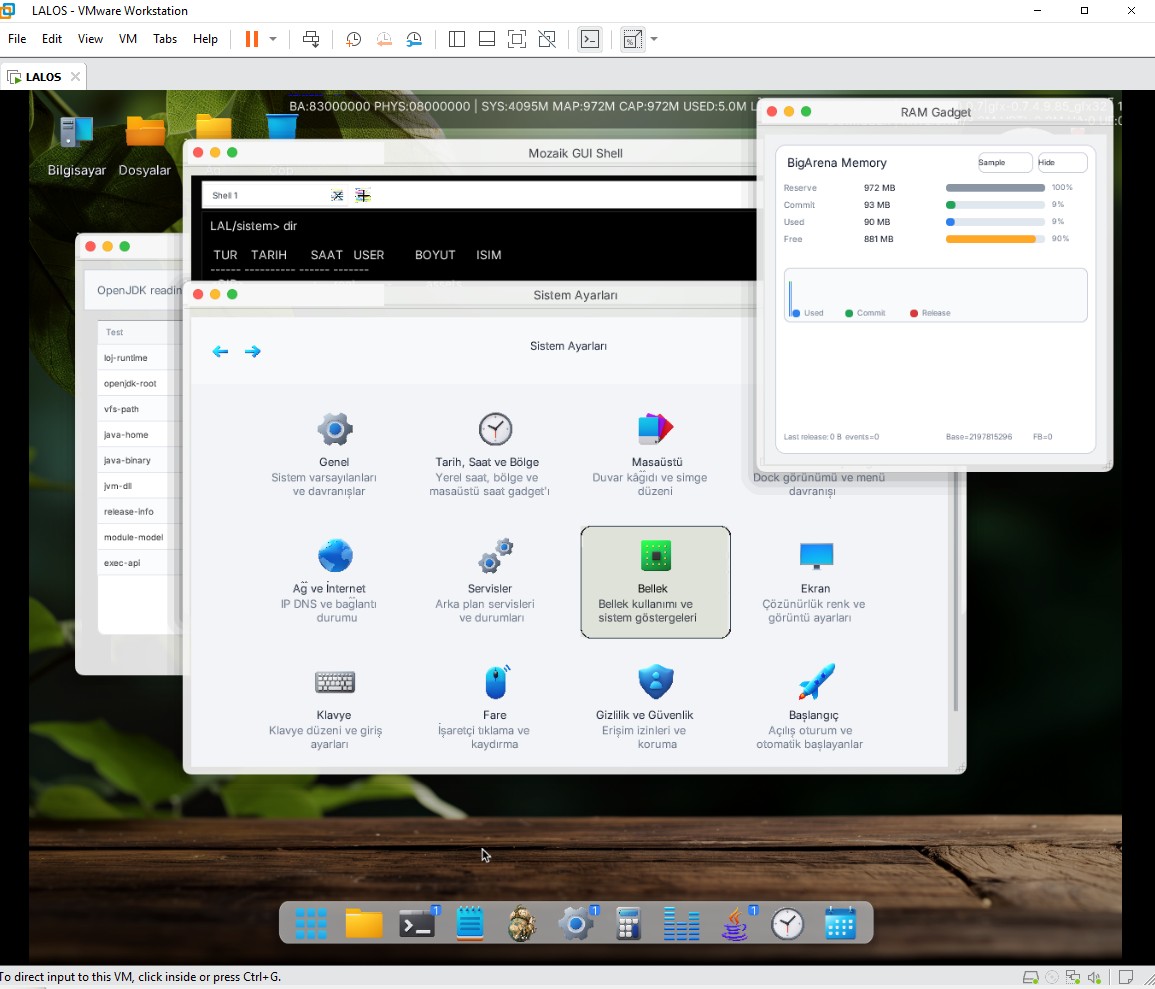This screenshot has width=1155, height=989.
Task: Expand the pause button dropdown arrow
Action: pos(273,39)
